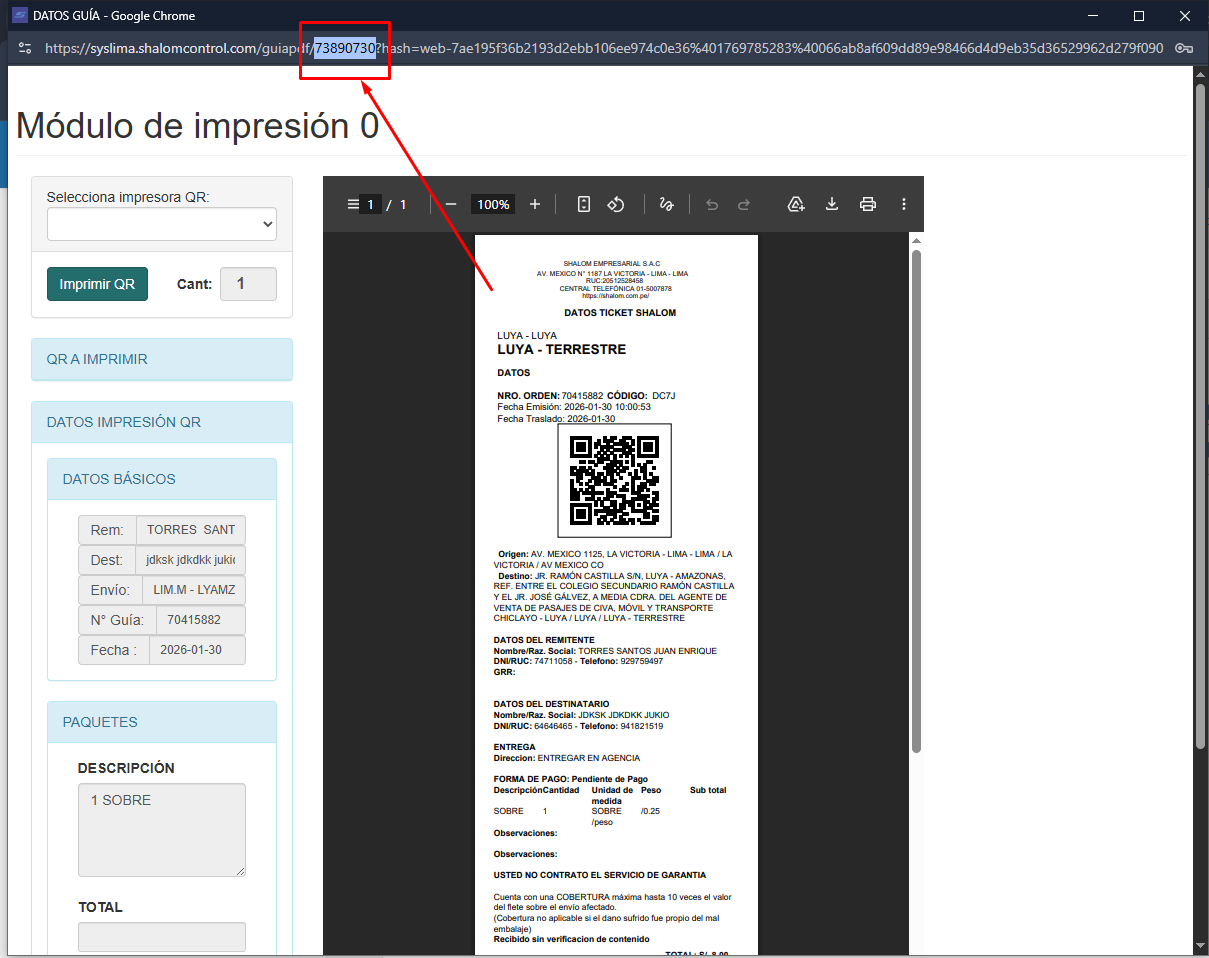Viewport: 1209px width, 958px height.
Task: Click the Cant quantity input field
Action: (248, 284)
